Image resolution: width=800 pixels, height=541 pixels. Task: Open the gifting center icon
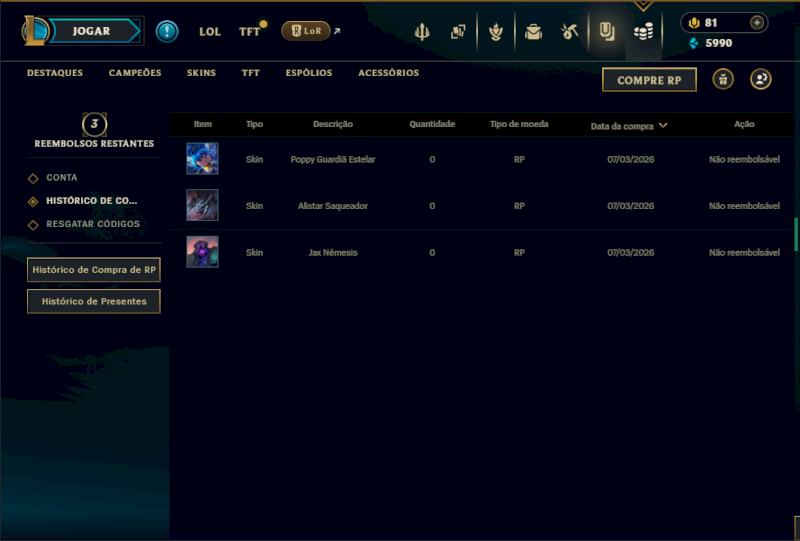tap(723, 79)
